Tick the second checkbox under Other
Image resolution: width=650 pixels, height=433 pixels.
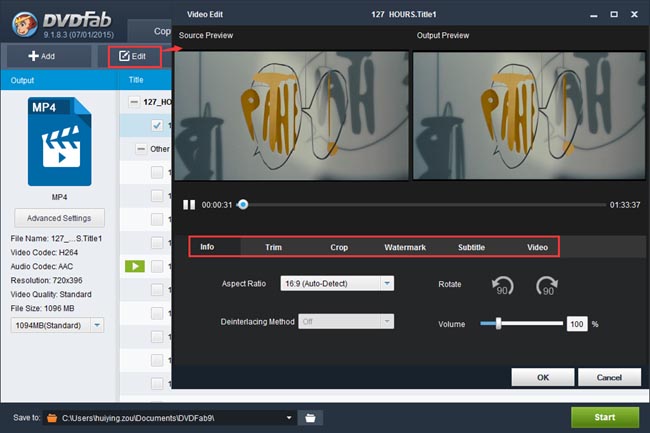[157, 195]
